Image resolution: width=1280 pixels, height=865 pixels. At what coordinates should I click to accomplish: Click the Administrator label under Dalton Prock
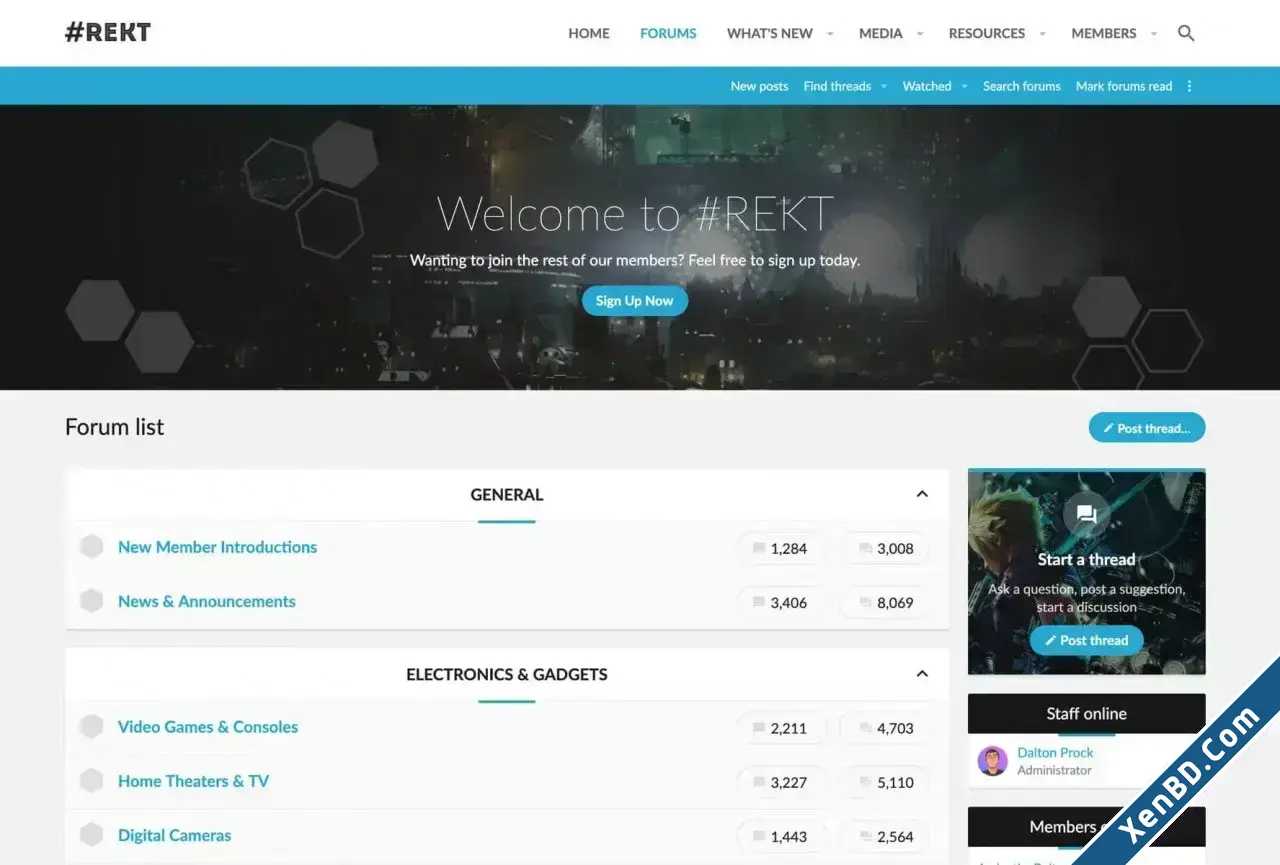tap(1054, 770)
